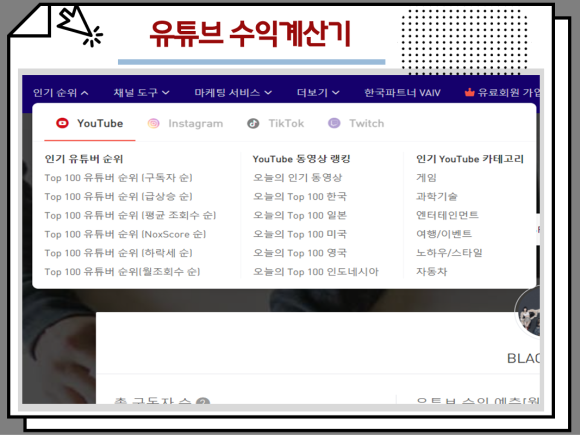Image resolution: width=580 pixels, height=435 pixels.
Task: Open 오늘의 Top 100 일본
Action: point(300,215)
